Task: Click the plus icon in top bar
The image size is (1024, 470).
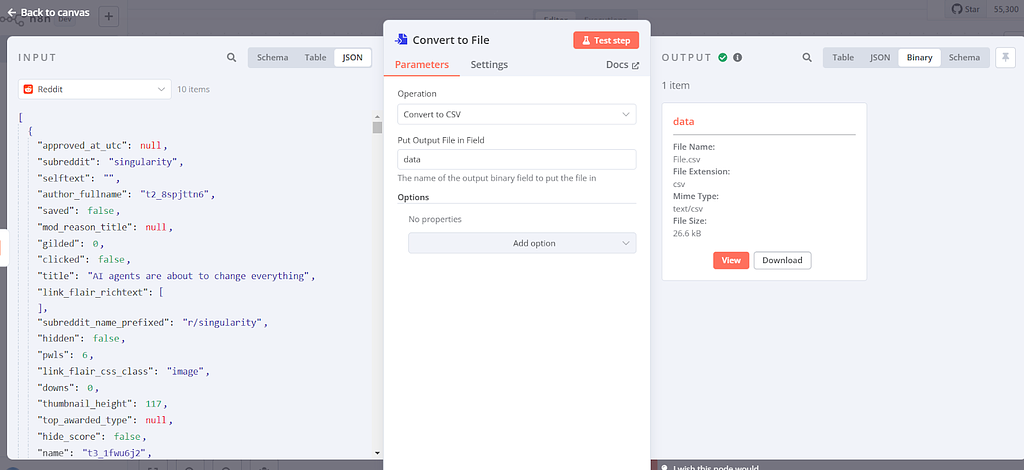Action: [109, 17]
